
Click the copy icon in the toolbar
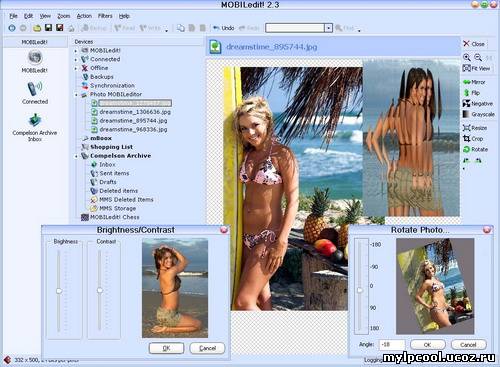[x=181, y=28]
